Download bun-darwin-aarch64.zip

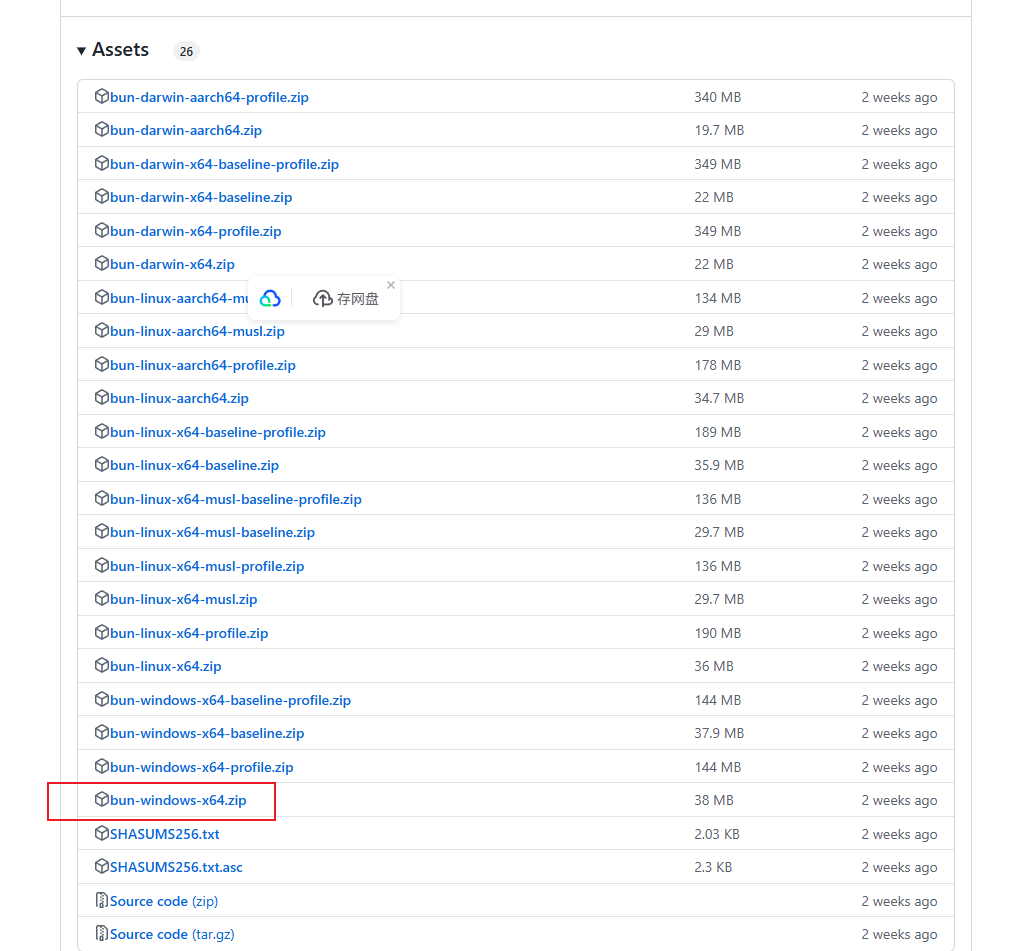(x=186, y=131)
